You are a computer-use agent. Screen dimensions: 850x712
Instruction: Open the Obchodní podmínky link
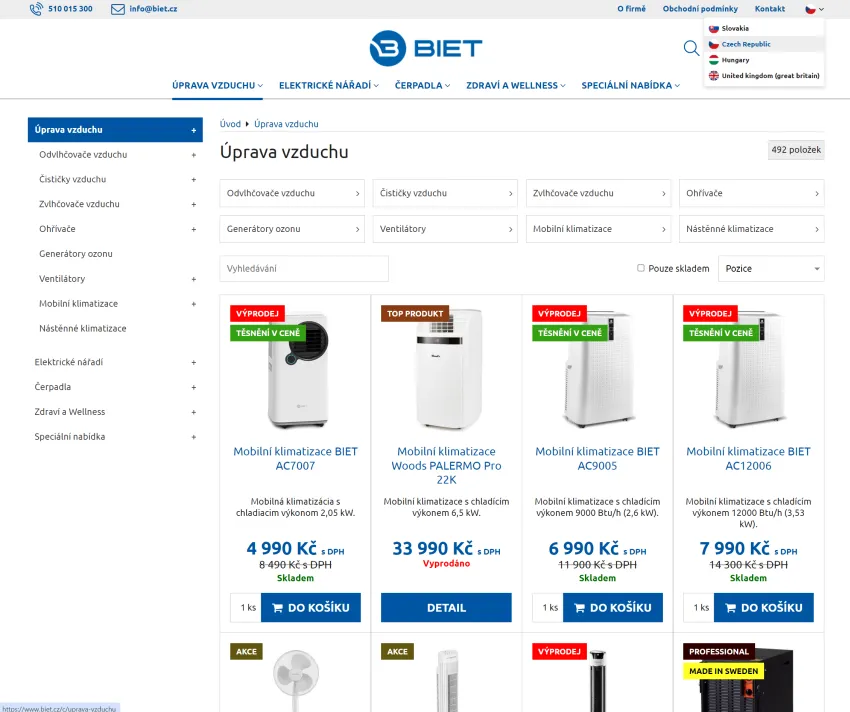coord(700,9)
